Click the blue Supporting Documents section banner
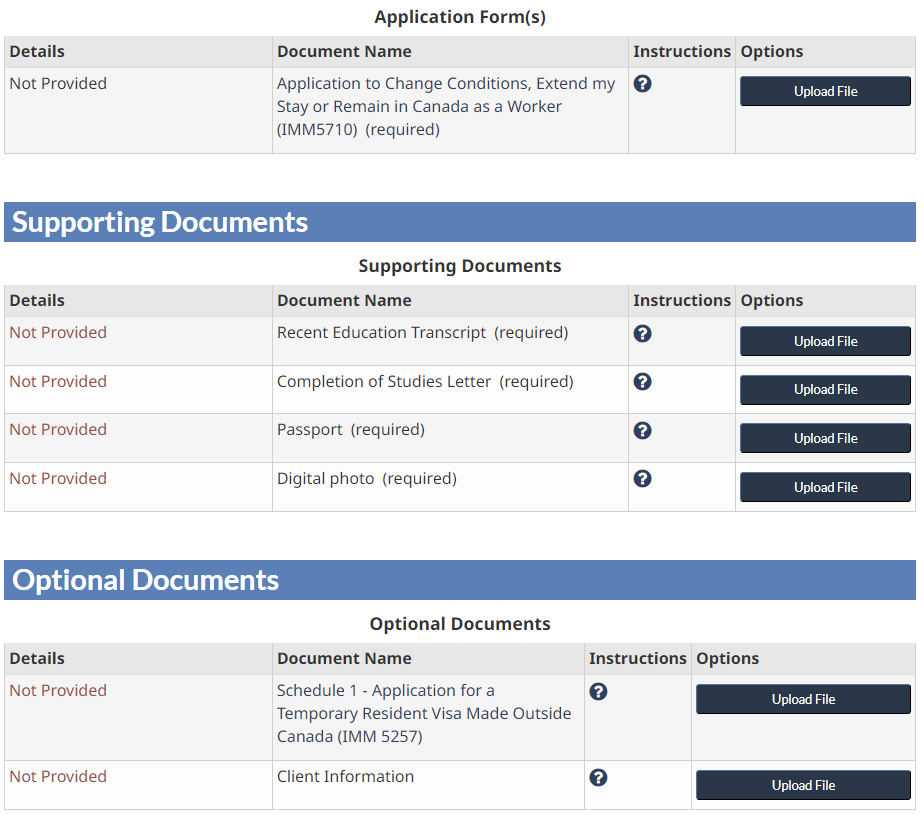The image size is (924, 827). pyautogui.click(x=460, y=222)
